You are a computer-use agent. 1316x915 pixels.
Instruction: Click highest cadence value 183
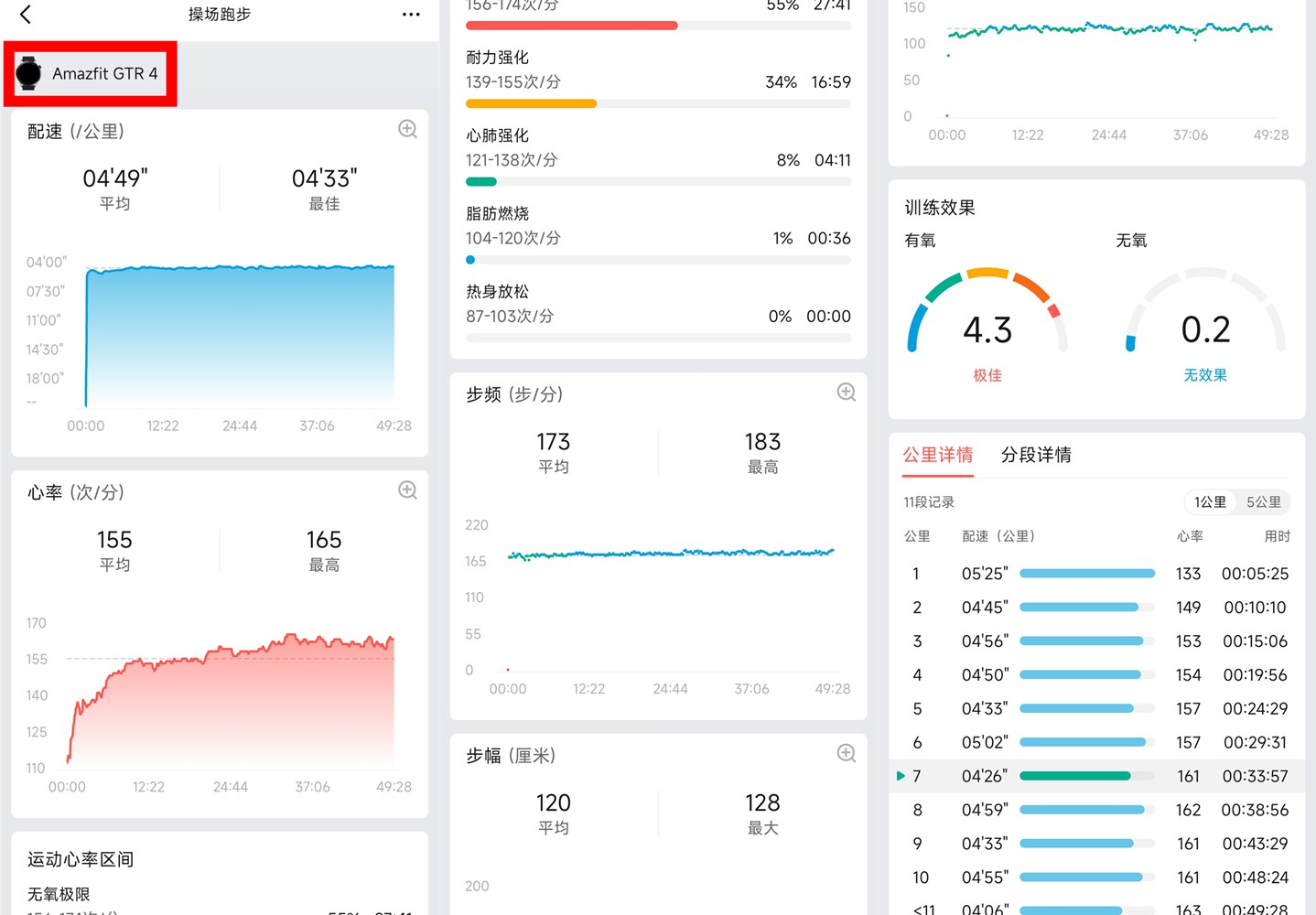click(762, 442)
